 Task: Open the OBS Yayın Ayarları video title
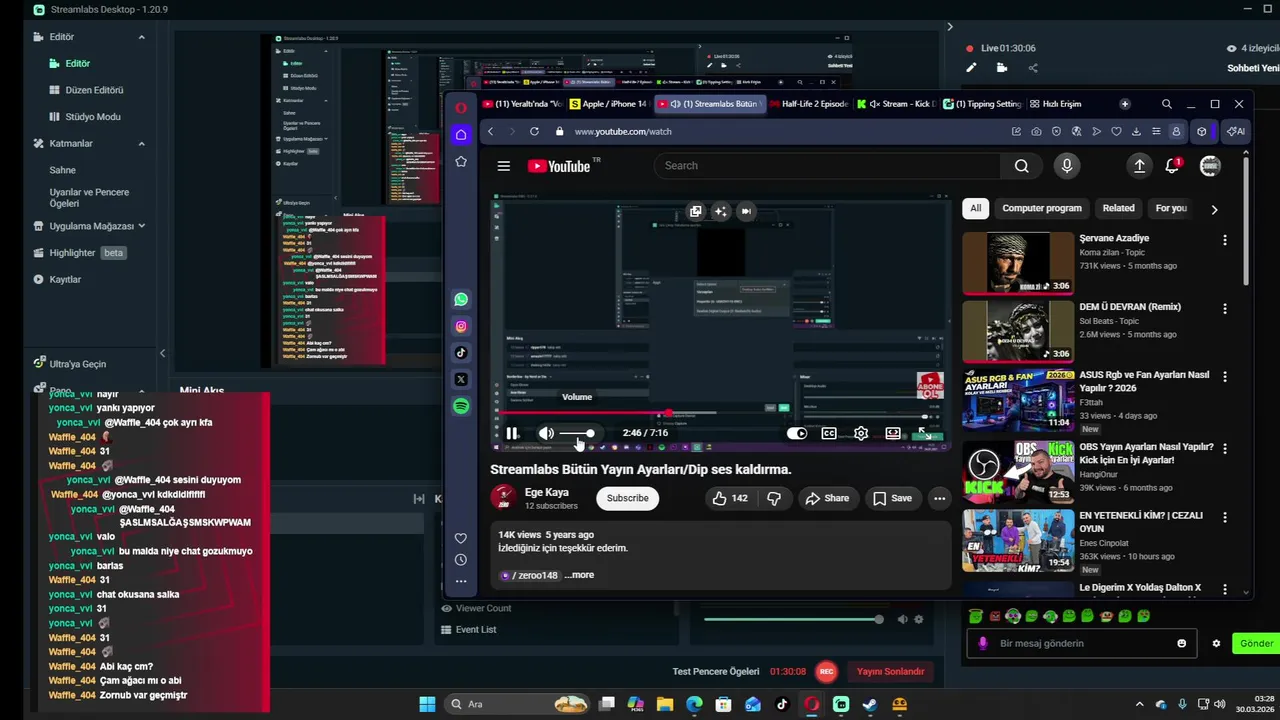tap(1146, 453)
